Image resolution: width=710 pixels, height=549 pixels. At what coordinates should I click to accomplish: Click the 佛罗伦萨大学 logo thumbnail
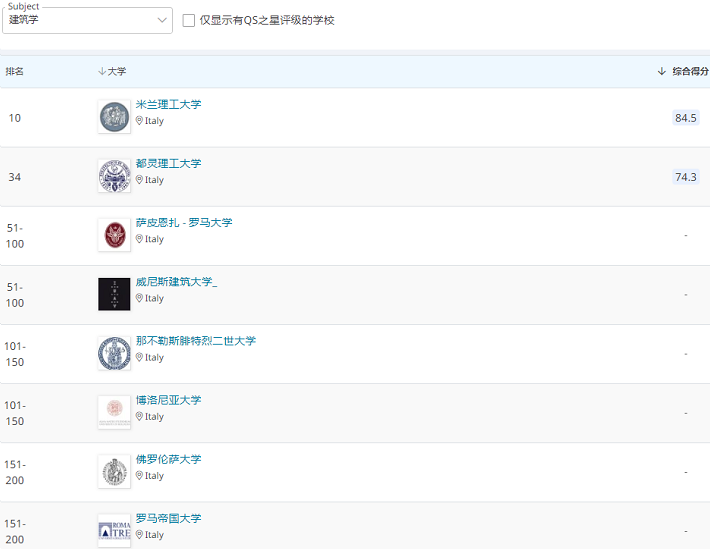114,472
